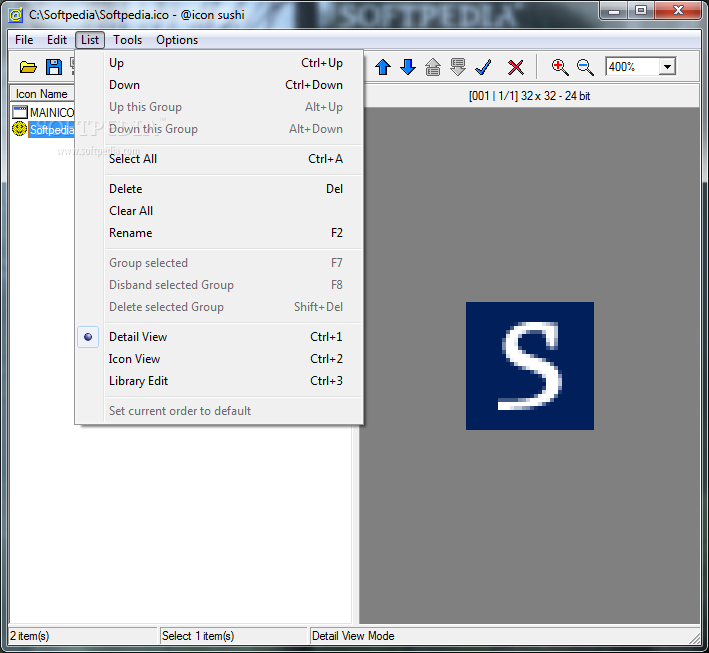Click the MAINICO item window icon
The height and width of the screenshot is (653, 709).
[x=20, y=112]
